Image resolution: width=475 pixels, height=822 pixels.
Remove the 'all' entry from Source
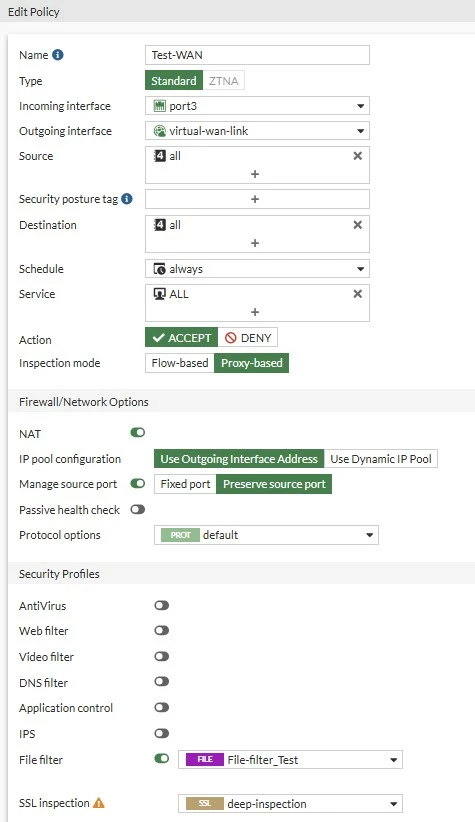[x=358, y=156]
